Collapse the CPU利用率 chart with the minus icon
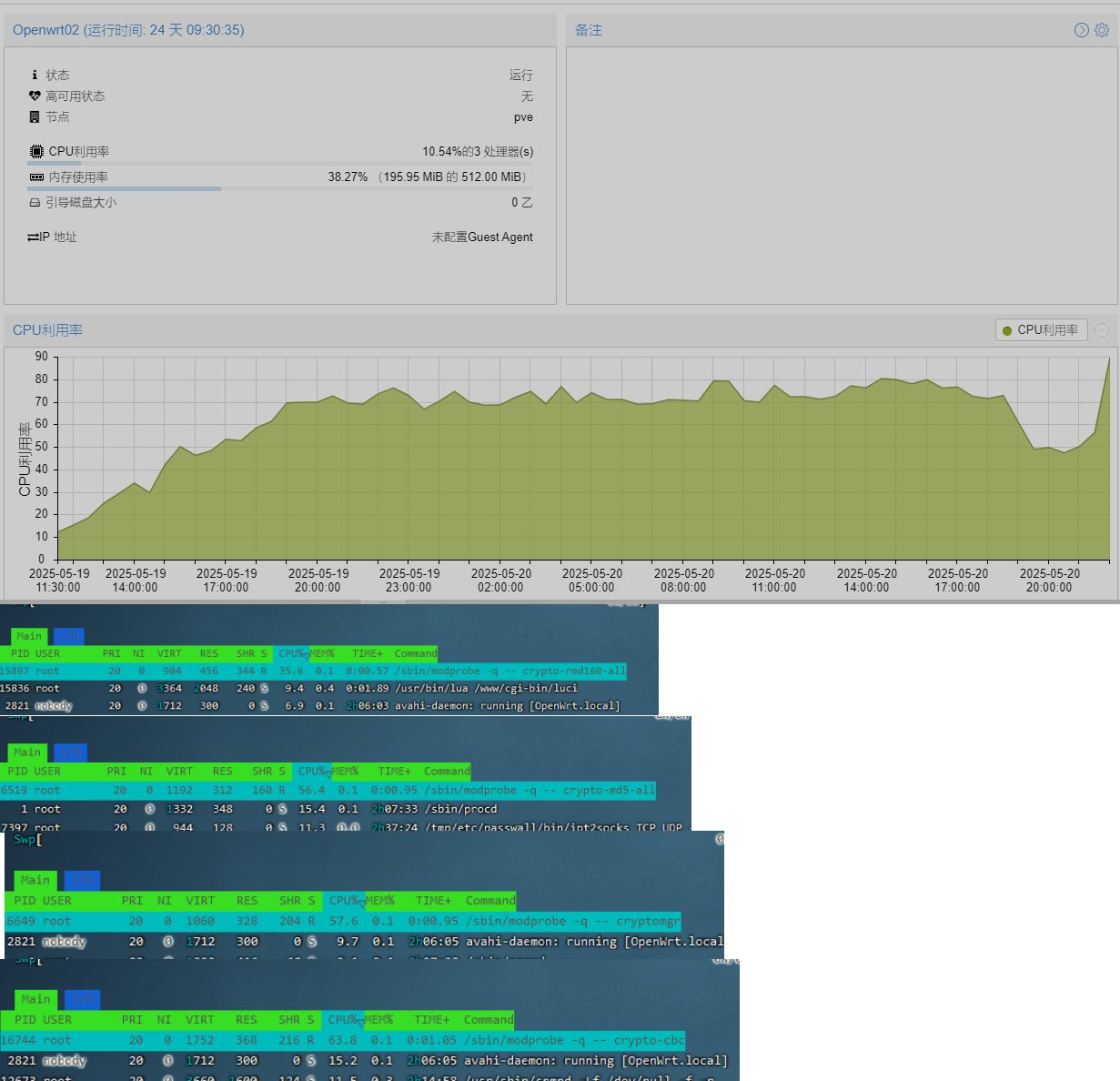Image resolution: width=1120 pixels, height=1081 pixels. pyautogui.click(x=1101, y=330)
